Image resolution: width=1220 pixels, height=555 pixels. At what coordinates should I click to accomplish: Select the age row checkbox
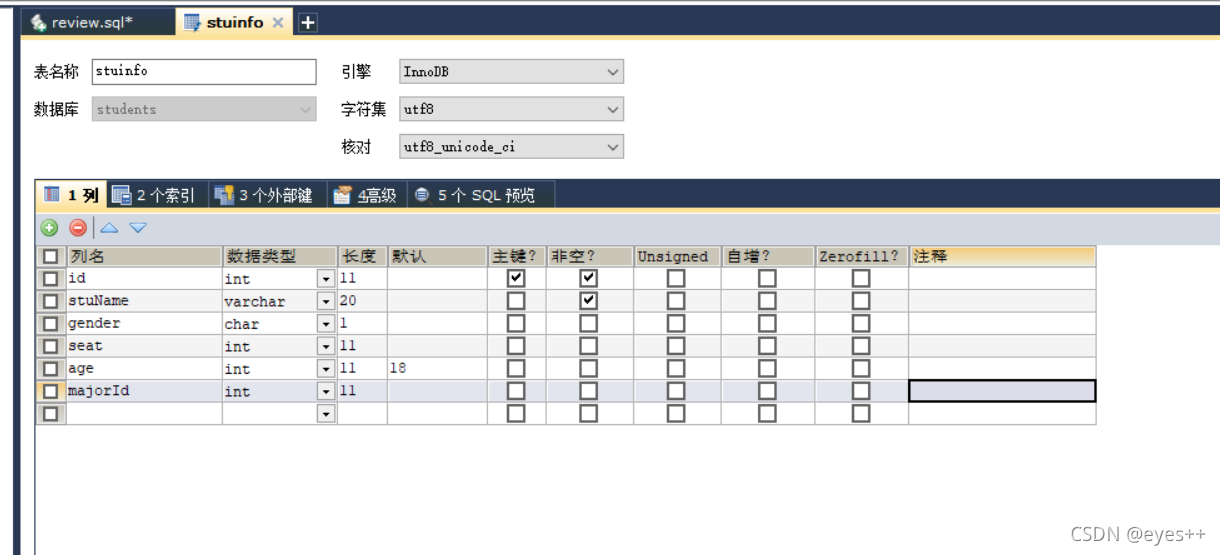pyautogui.click(x=50, y=369)
